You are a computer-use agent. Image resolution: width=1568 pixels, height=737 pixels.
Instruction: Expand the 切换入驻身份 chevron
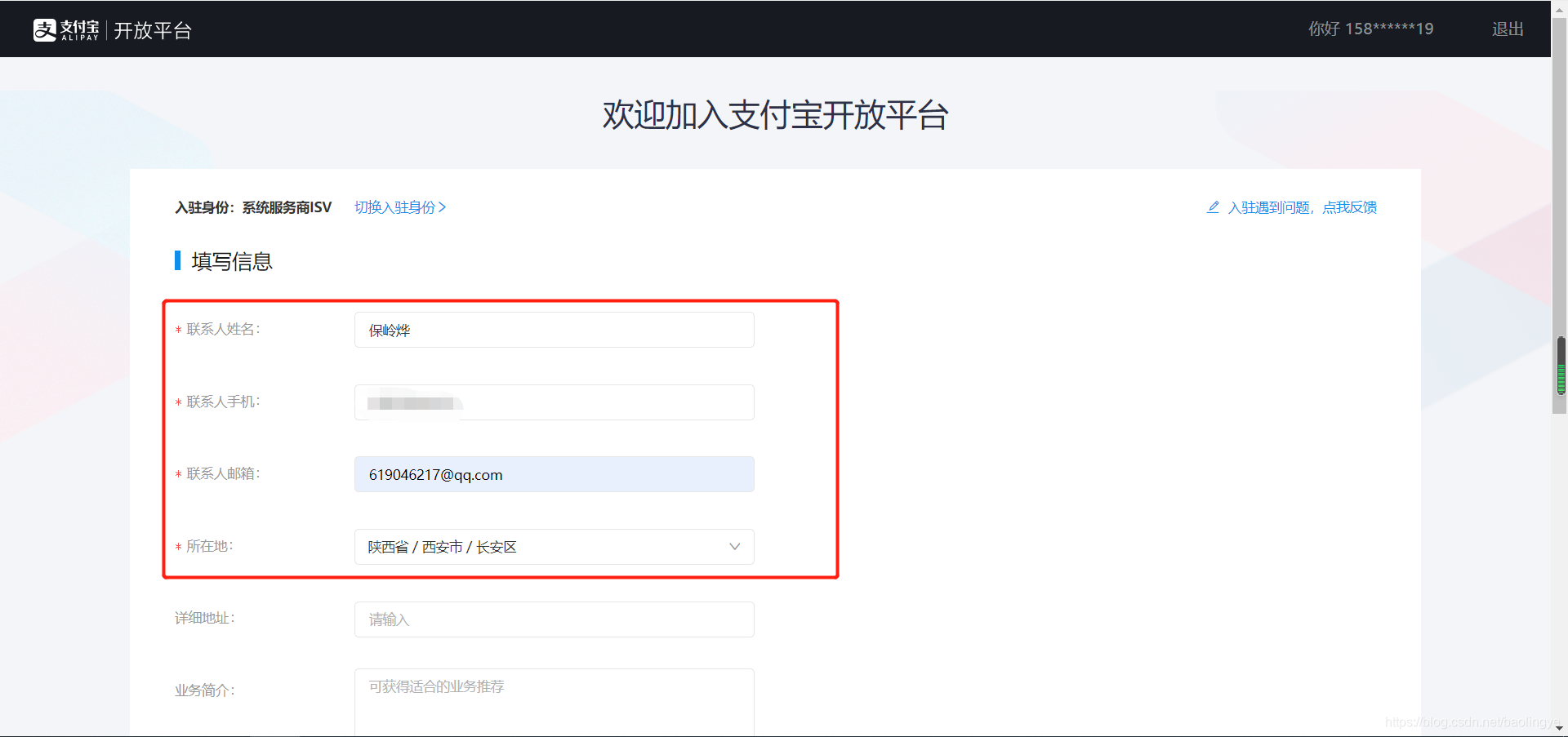[x=442, y=206]
